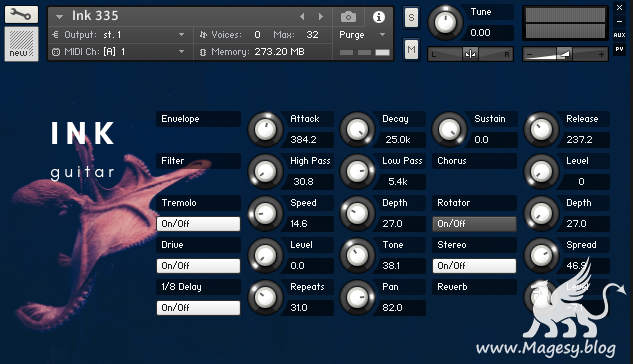Open the MIDI channel dropdown
The width and height of the screenshot is (633, 364).
(x=181, y=52)
